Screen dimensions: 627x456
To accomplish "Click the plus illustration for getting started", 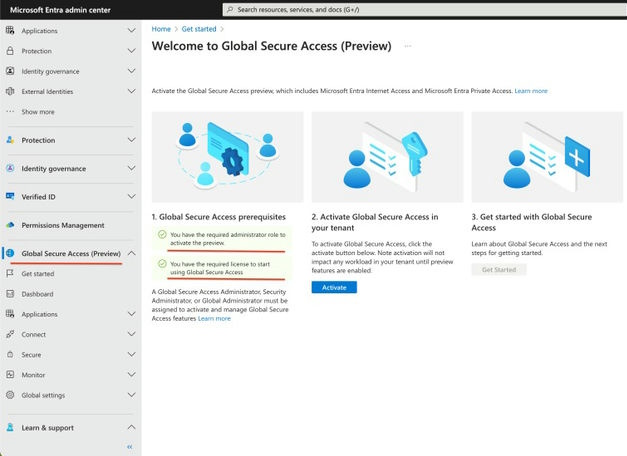I will [547, 157].
